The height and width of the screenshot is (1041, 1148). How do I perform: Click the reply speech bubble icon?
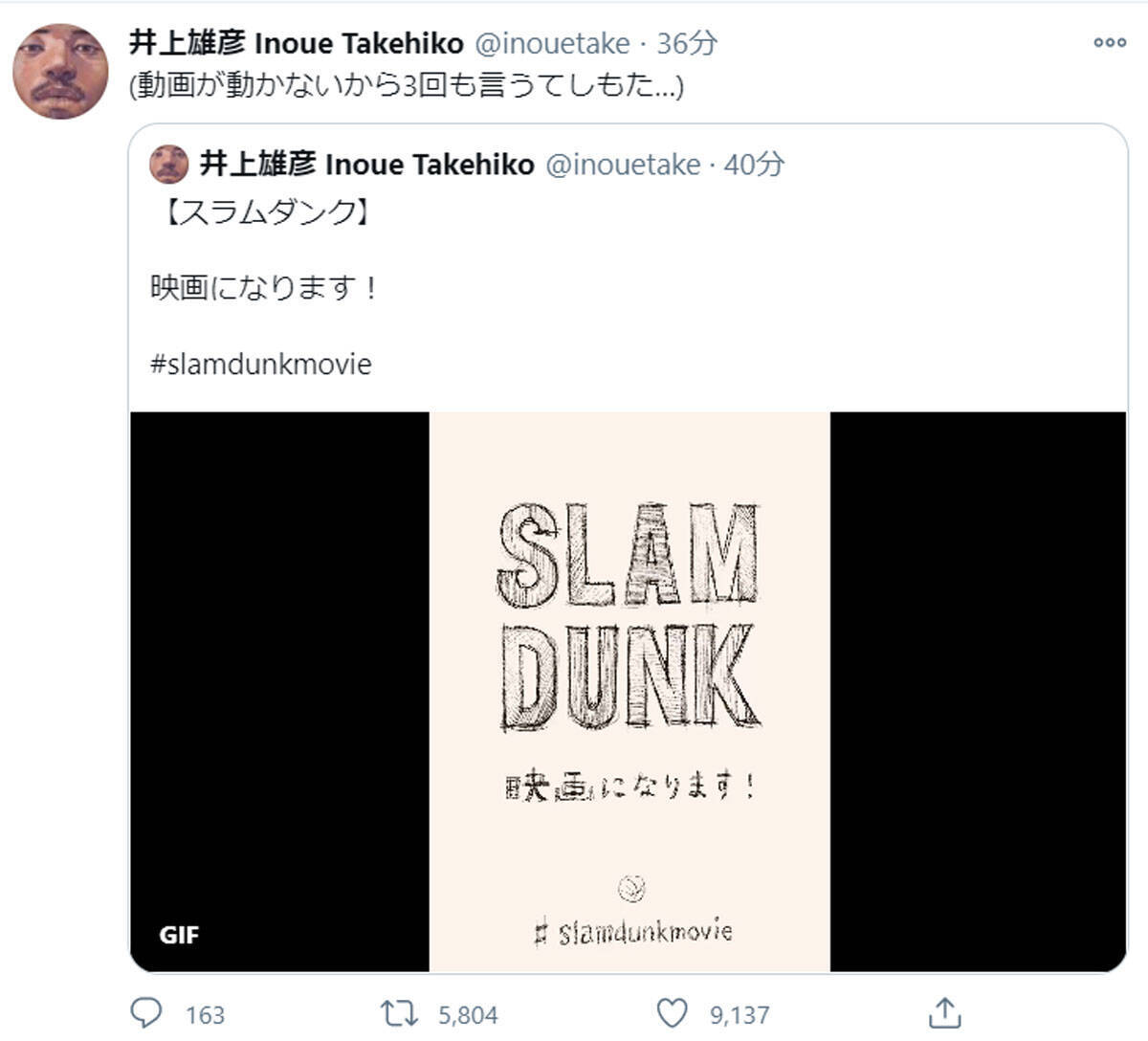click(147, 1013)
